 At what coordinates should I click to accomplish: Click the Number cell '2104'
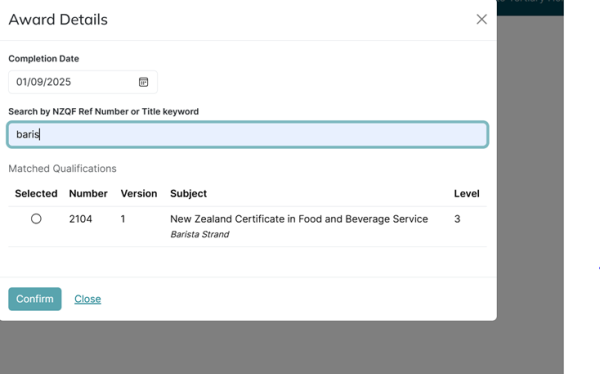(x=80, y=219)
